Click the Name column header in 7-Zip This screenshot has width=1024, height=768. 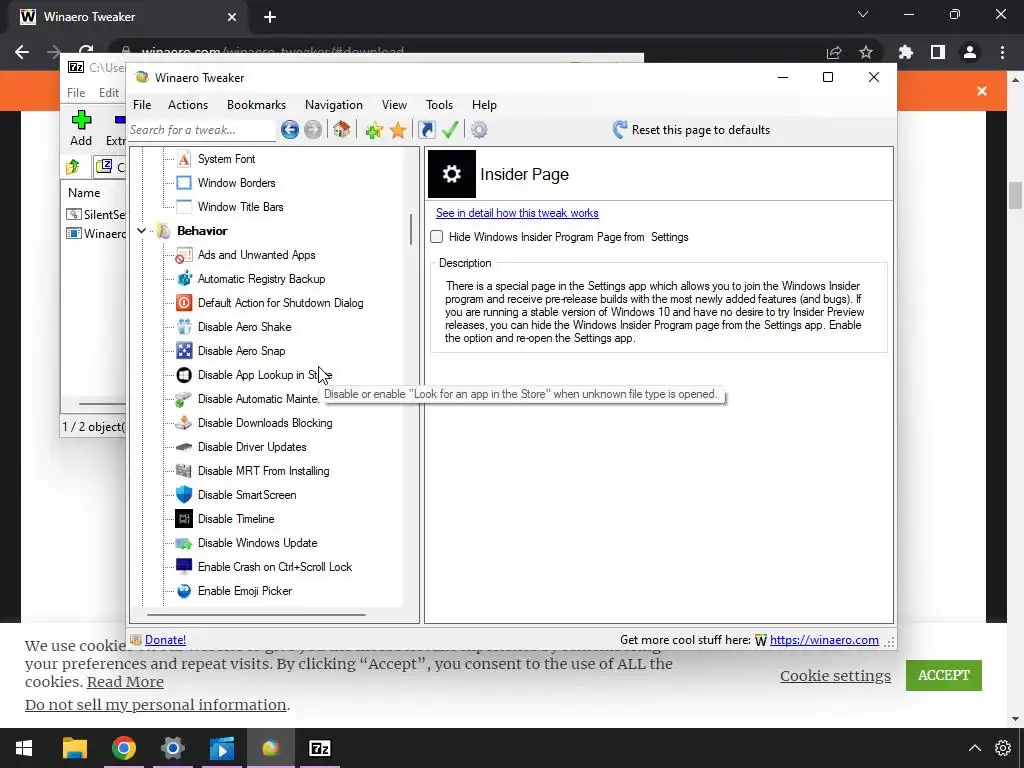[84, 193]
